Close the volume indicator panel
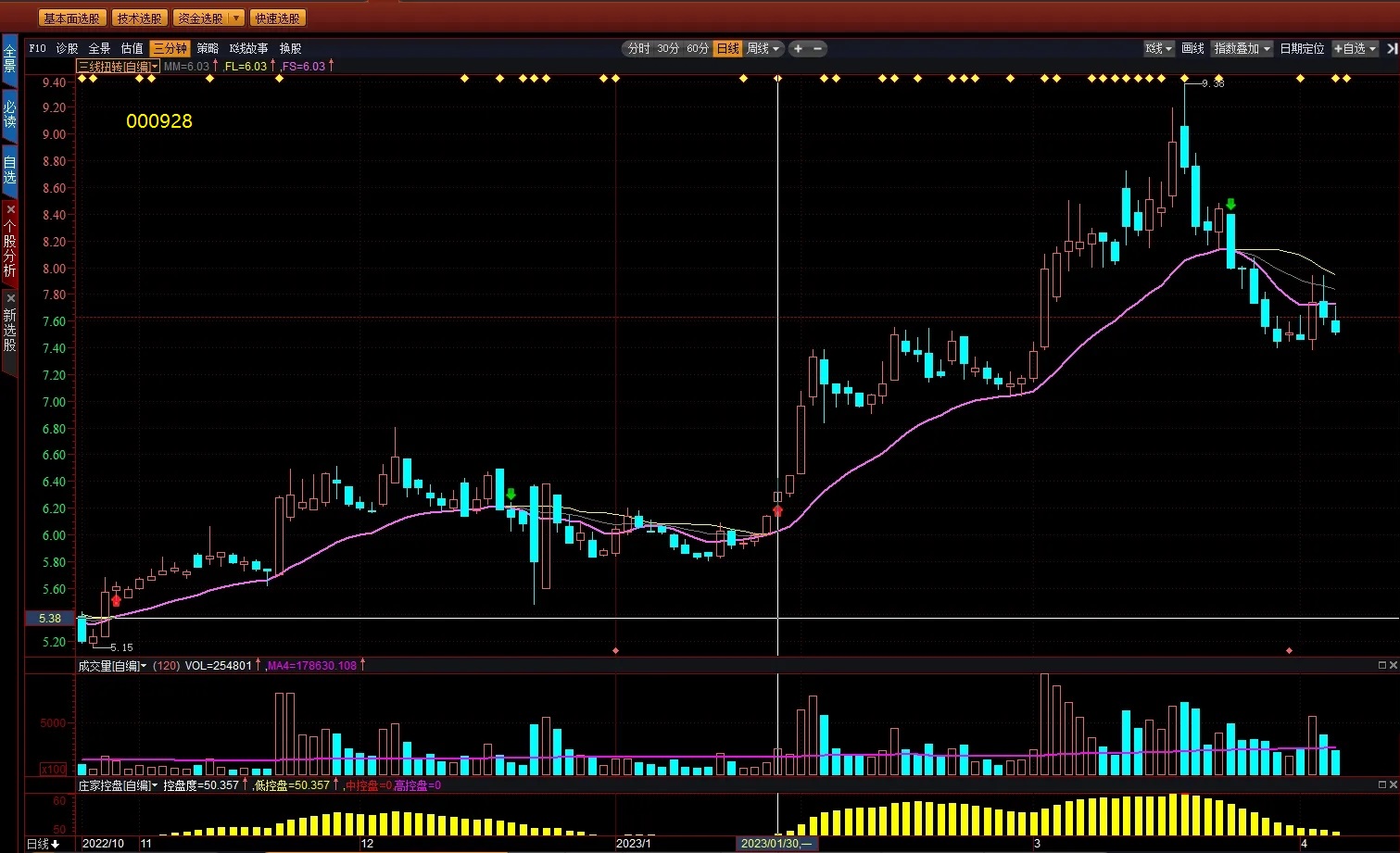This screenshot has height=853, width=1400. tap(1393, 665)
